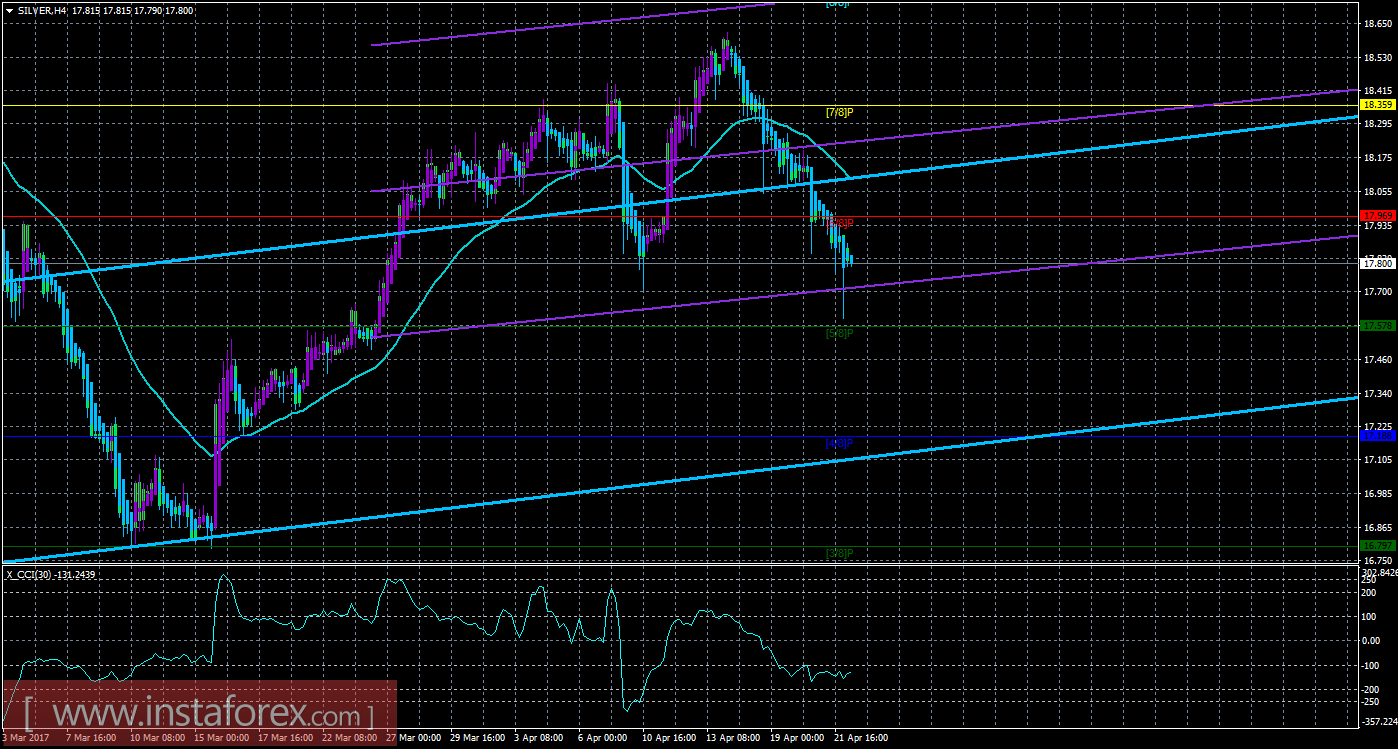Click the 18.175 price axis label
Image resolution: width=1398 pixels, height=749 pixels.
pos(1377,158)
